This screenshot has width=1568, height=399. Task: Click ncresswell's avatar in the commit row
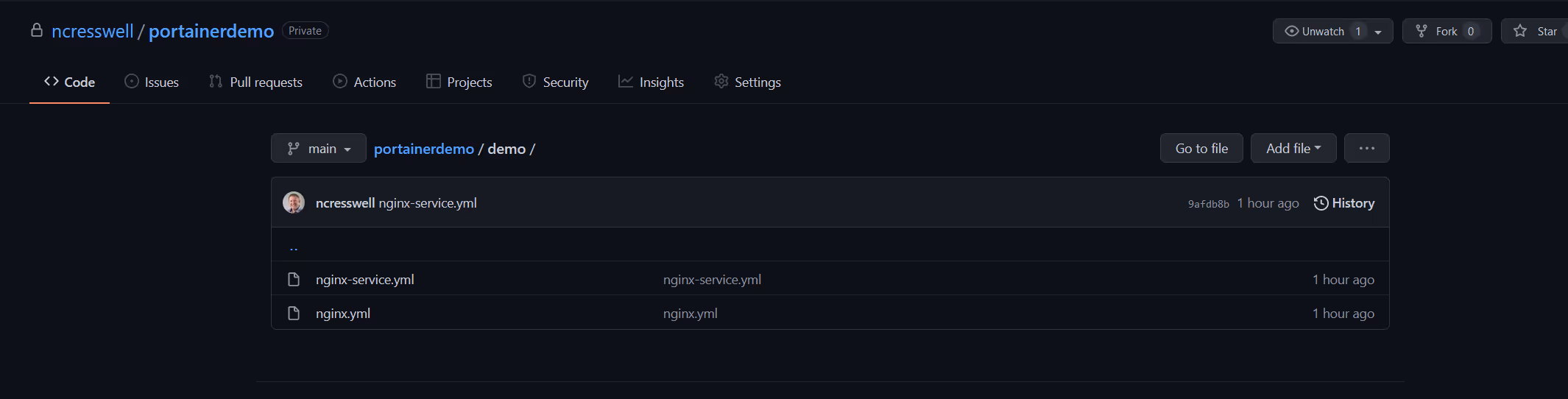click(x=294, y=202)
